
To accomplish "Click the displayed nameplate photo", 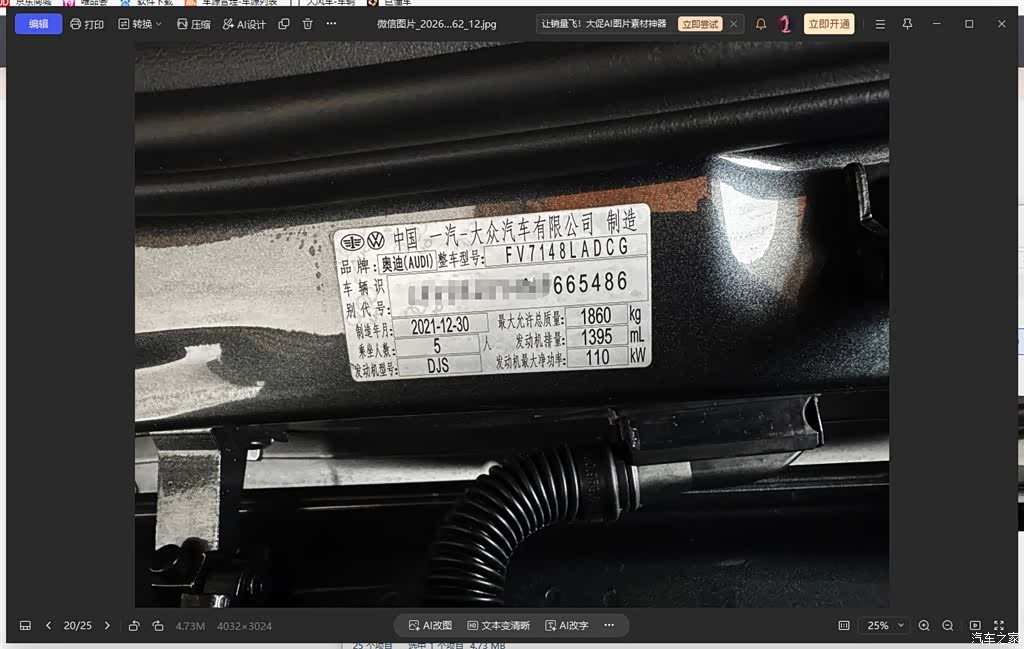I will tap(511, 324).
